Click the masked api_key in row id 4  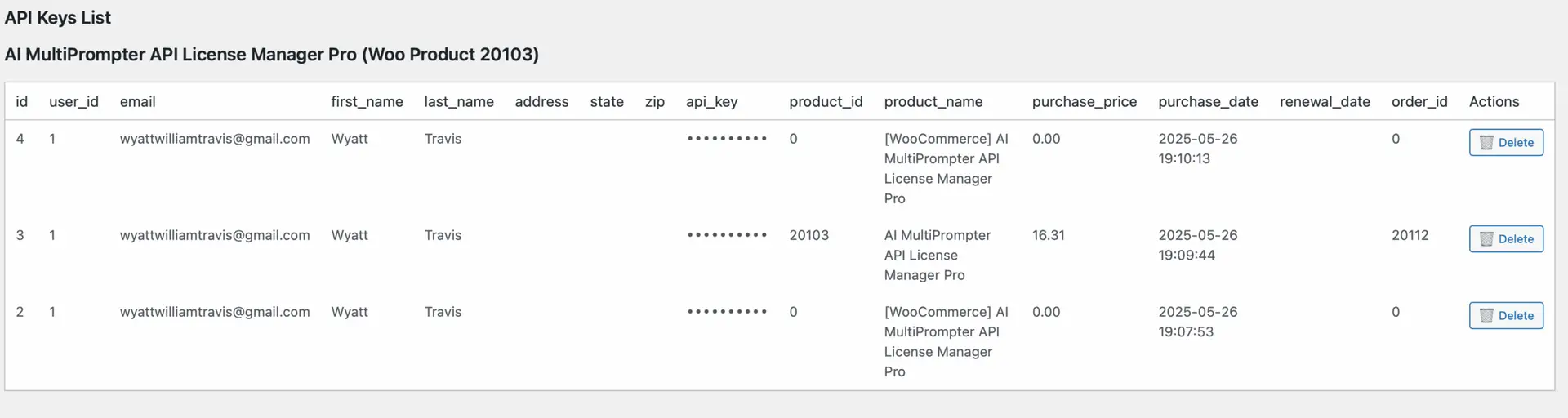coord(727,139)
